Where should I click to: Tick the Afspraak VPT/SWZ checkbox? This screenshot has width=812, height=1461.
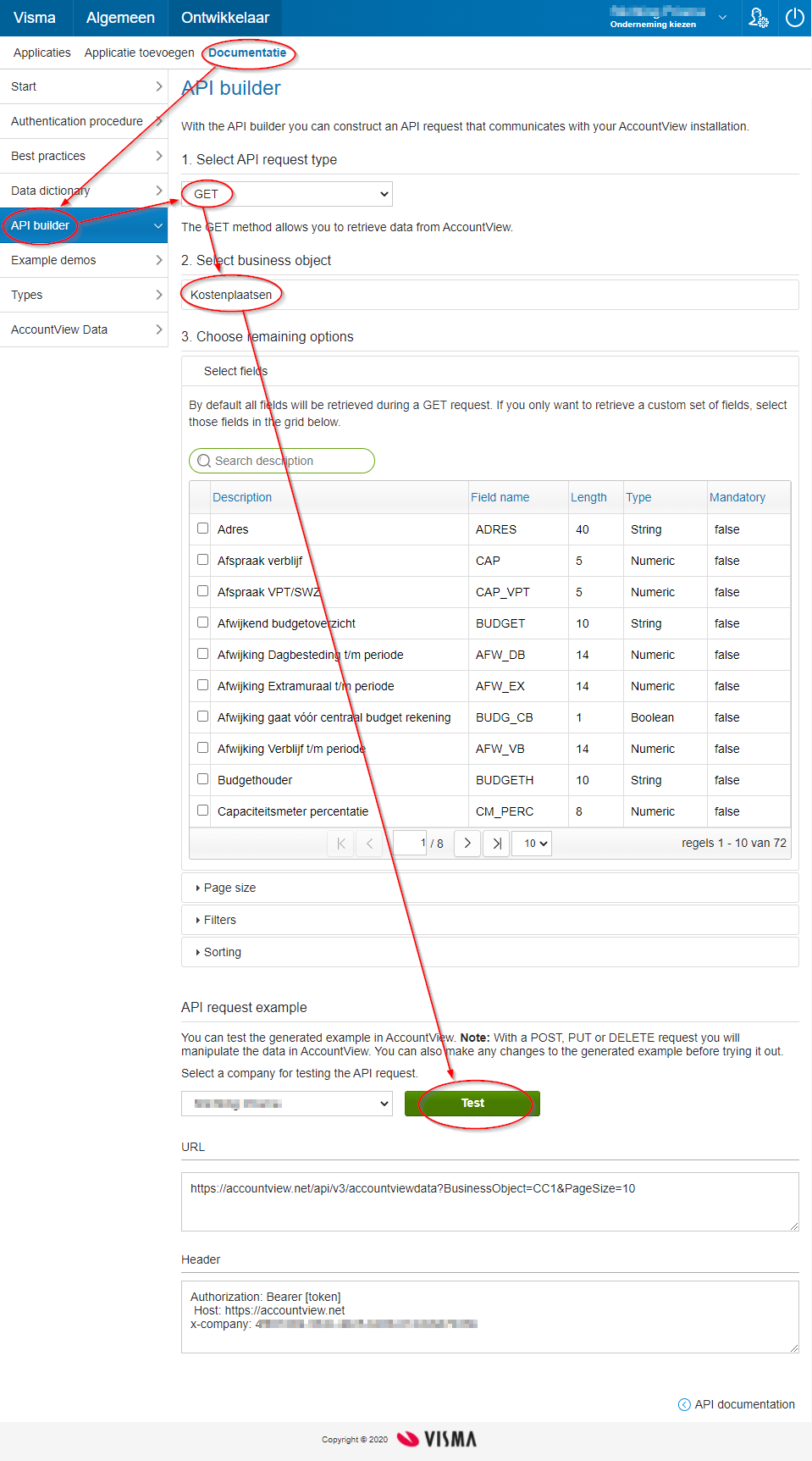203,591
